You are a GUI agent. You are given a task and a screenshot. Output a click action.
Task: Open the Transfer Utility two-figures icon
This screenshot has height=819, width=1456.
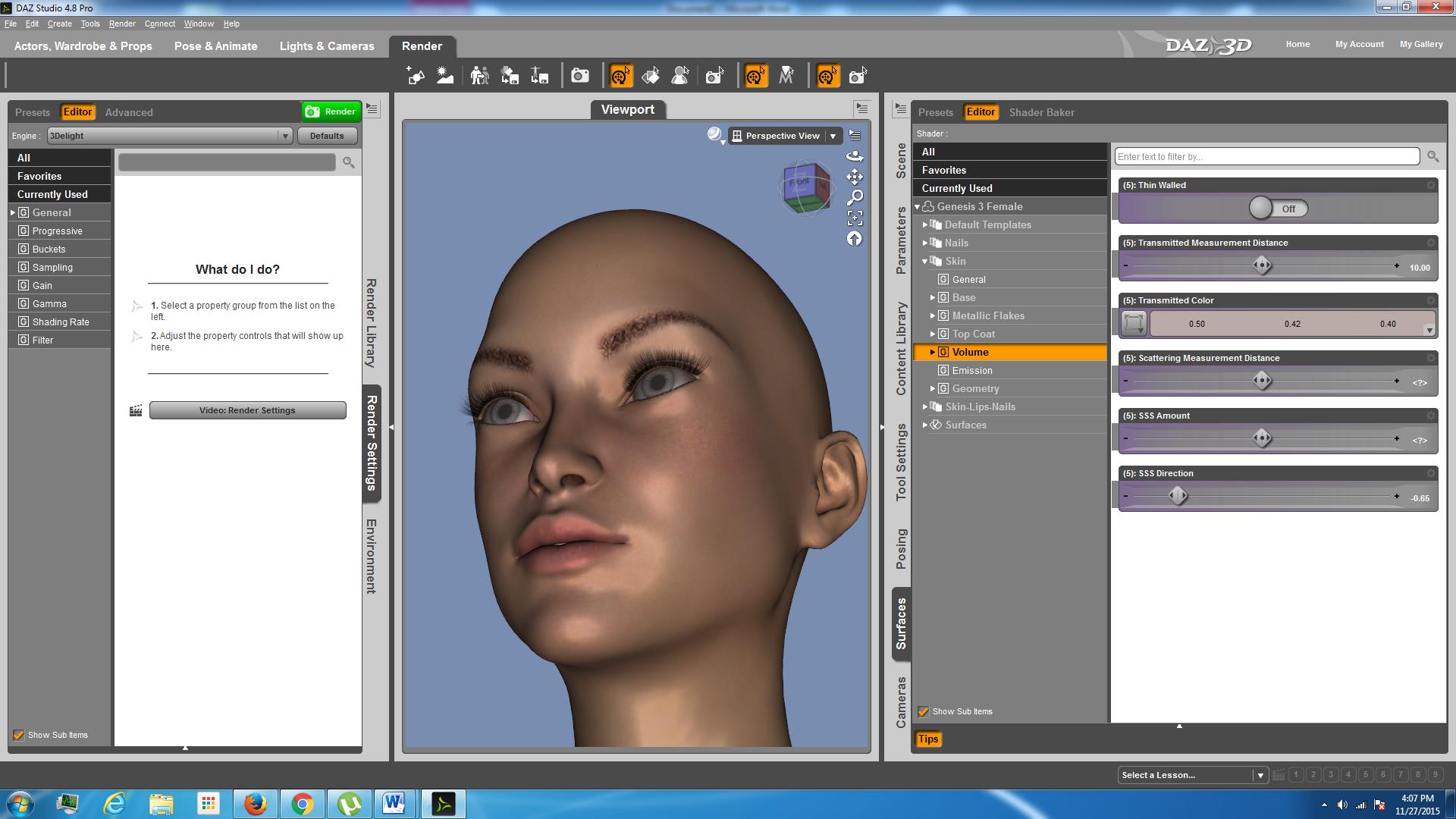[x=479, y=76]
